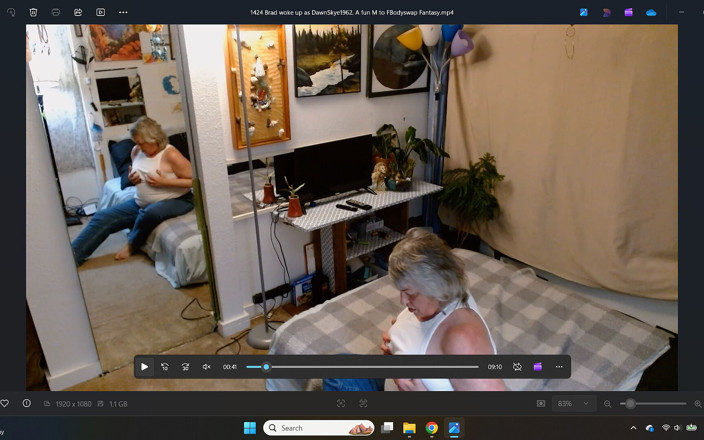Viewport: 704px width, 440px height.
Task: Skip back 10 seconds
Action: [x=165, y=367]
